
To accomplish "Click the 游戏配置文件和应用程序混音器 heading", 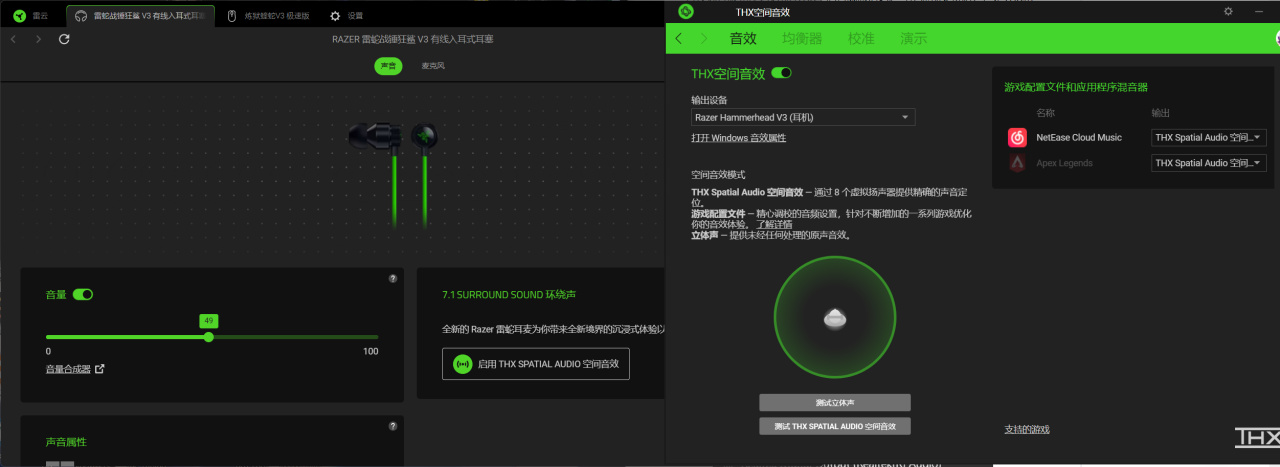I will coord(1076,87).
